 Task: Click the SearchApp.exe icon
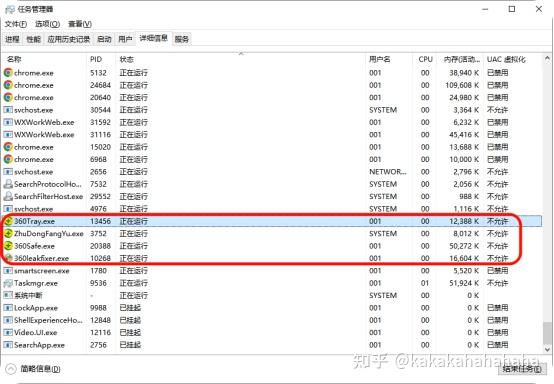coord(8,345)
